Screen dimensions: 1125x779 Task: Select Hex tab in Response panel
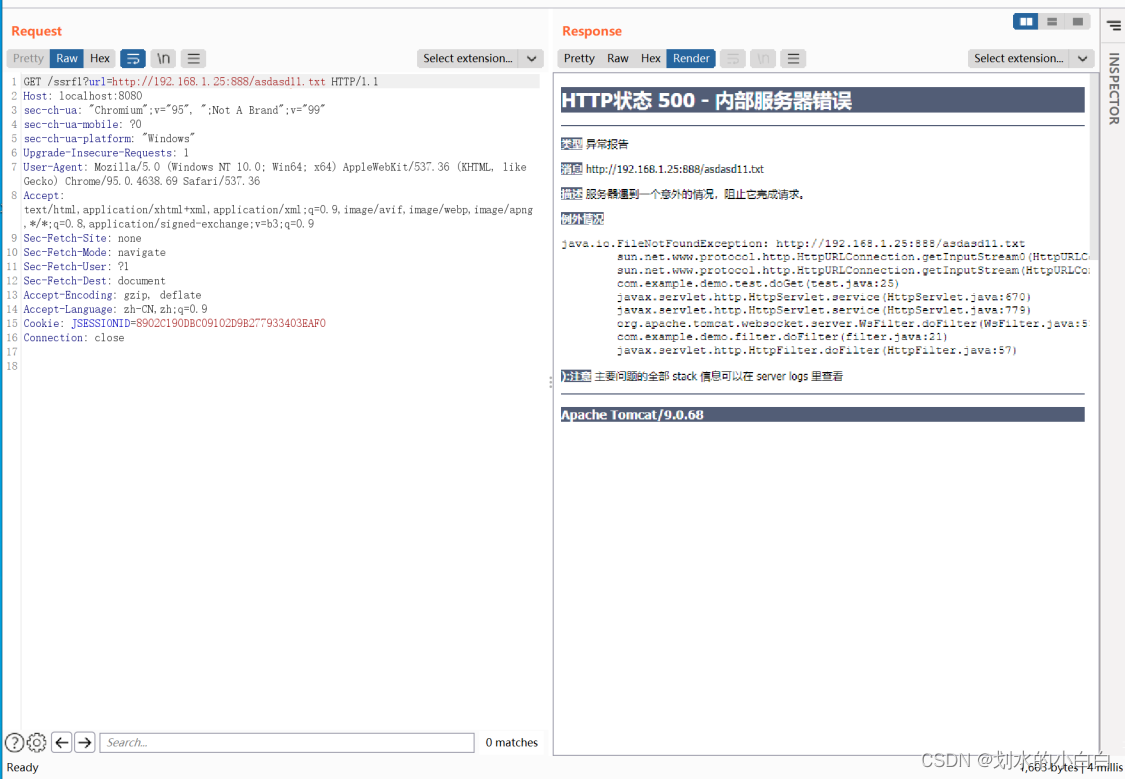651,59
